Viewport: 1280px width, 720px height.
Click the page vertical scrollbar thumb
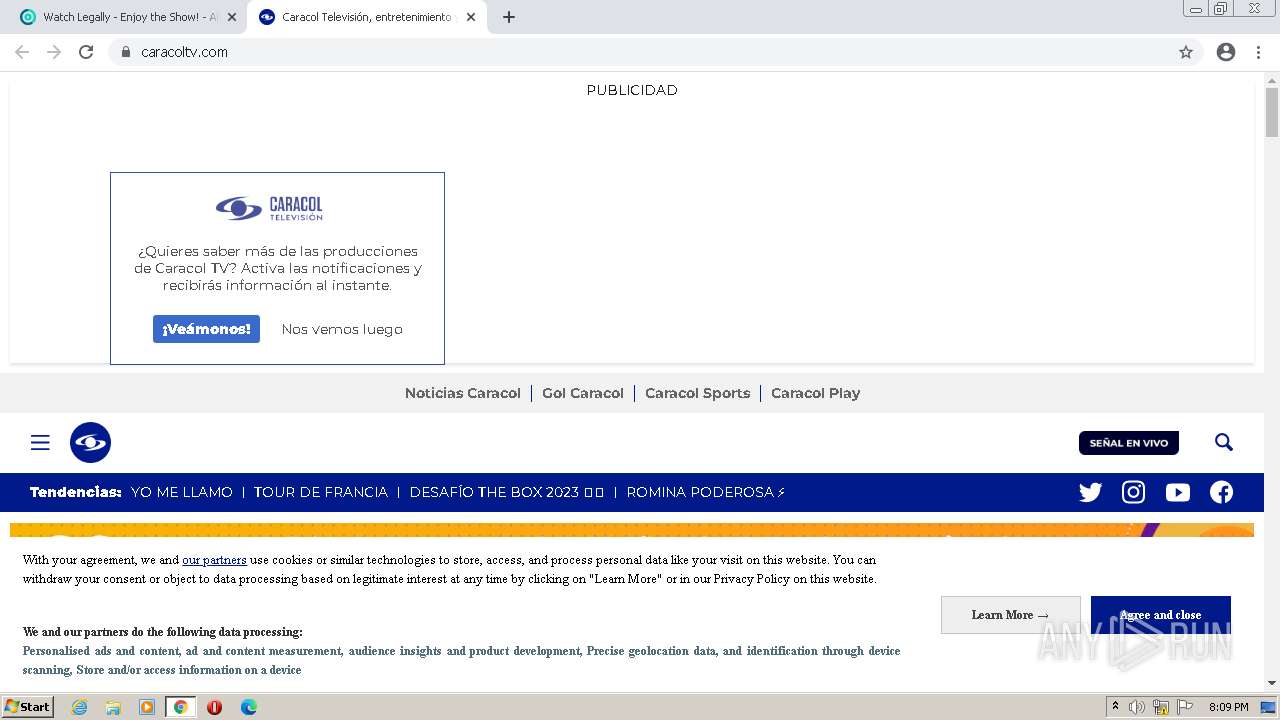1272,112
